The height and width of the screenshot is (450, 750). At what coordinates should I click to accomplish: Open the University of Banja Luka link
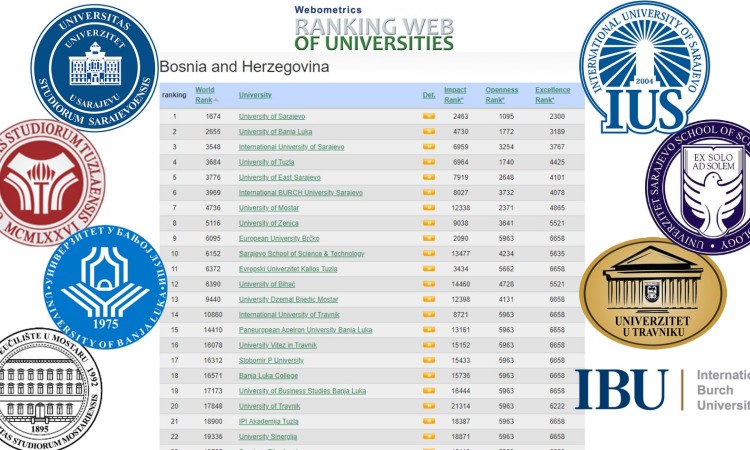(275, 132)
